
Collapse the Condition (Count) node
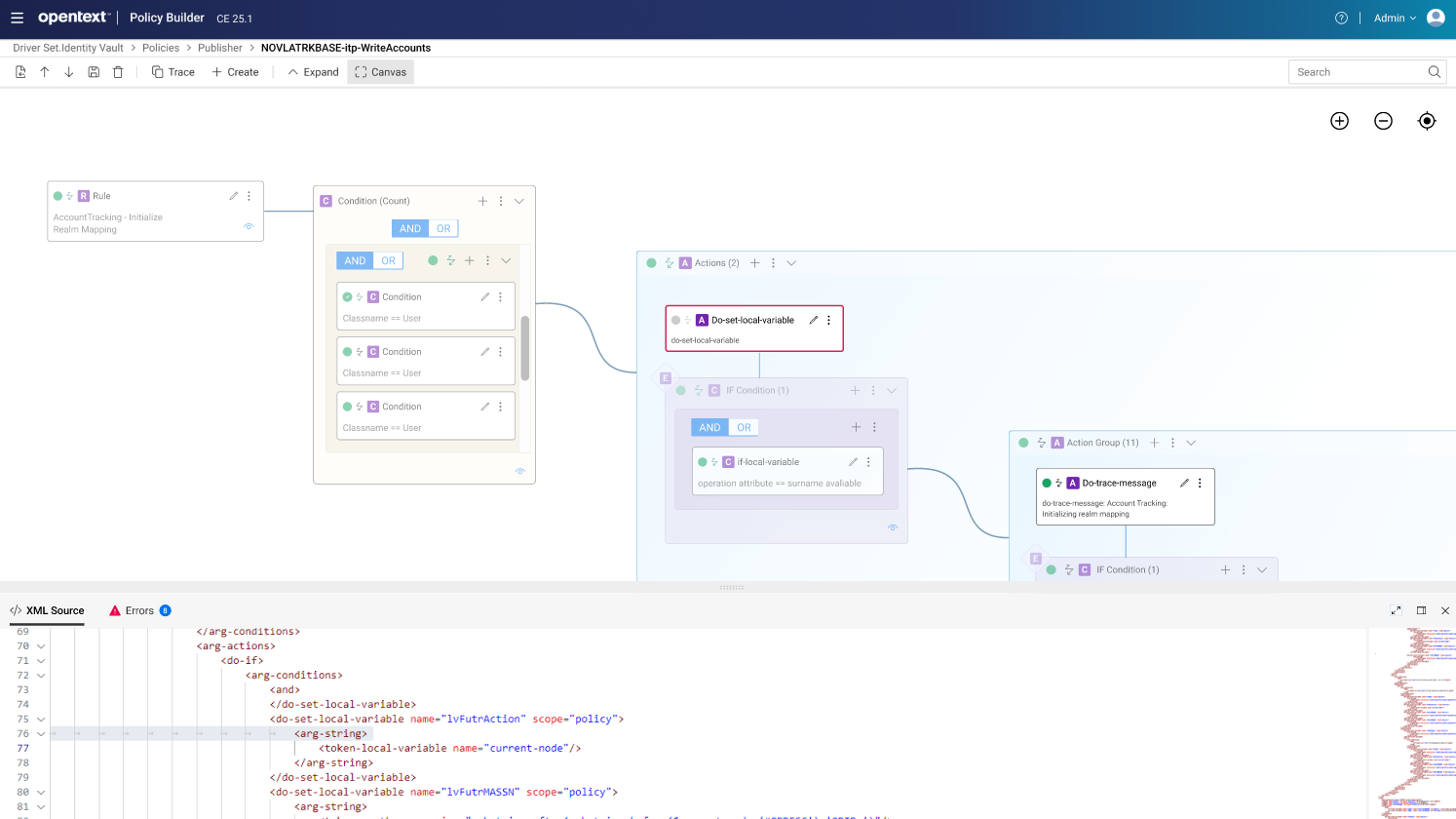point(519,201)
